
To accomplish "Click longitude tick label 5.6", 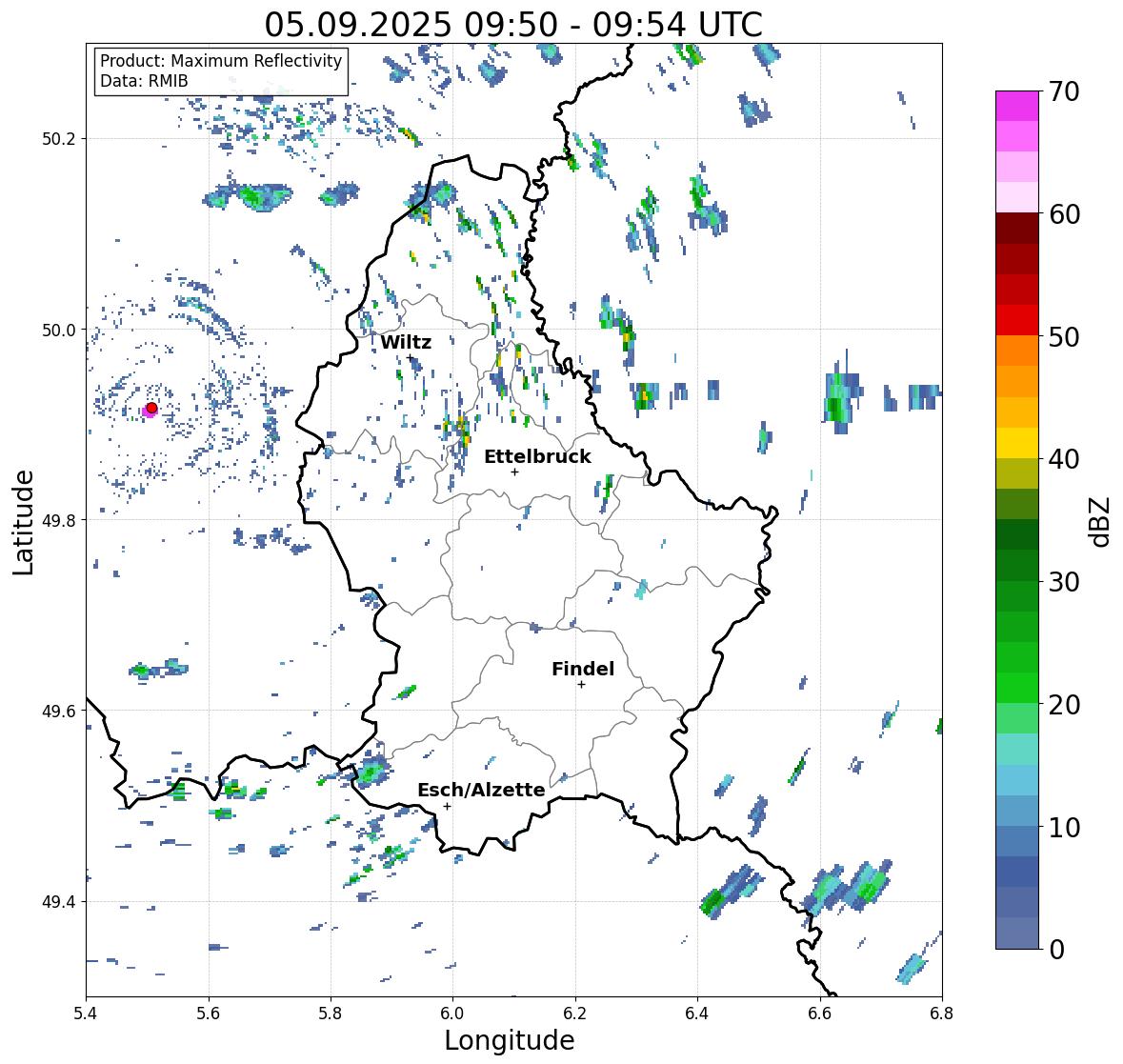I will pos(209,1013).
